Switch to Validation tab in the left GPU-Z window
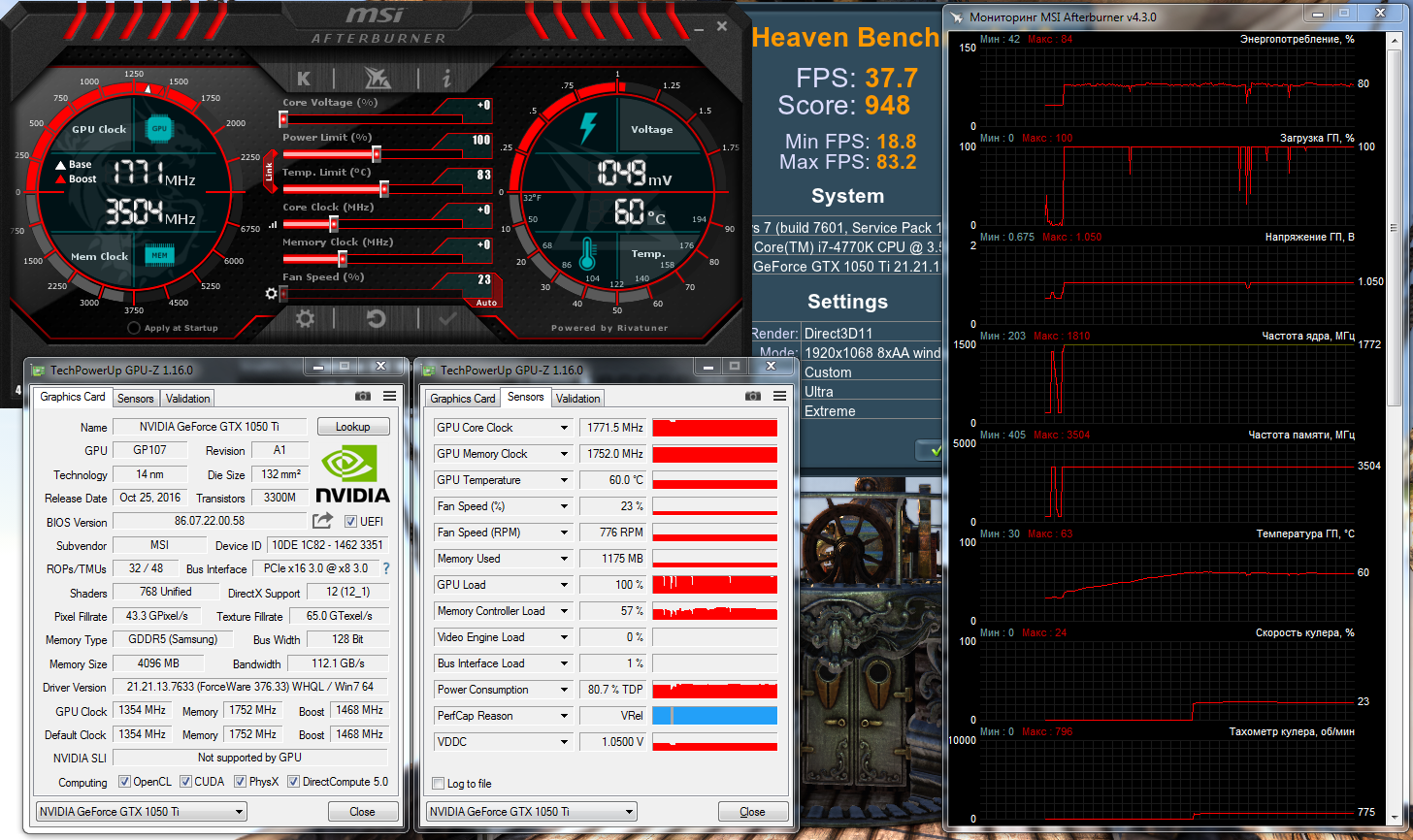Viewport: 1413px width, 840px height. click(x=187, y=398)
